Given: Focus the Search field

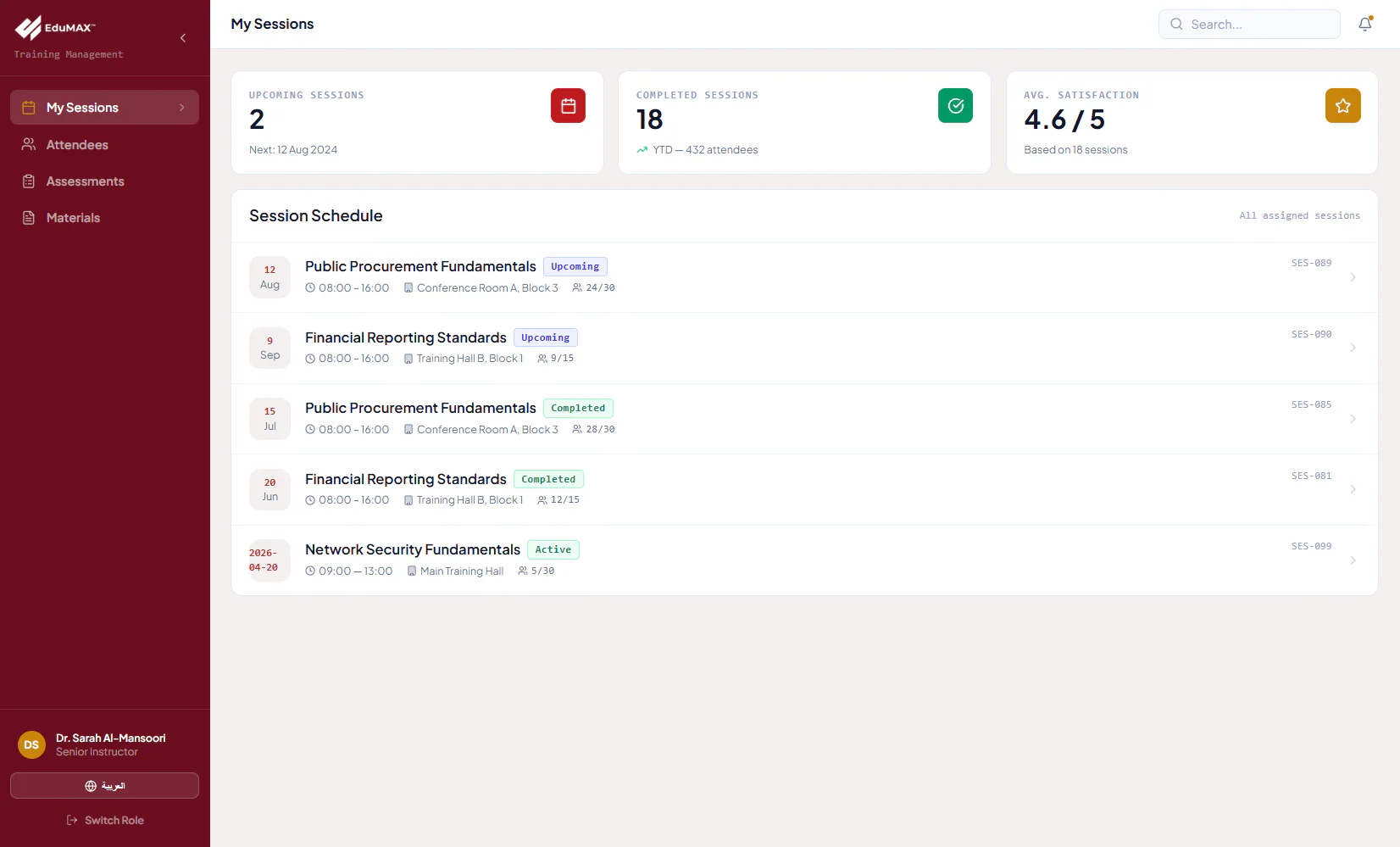Looking at the screenshot, I should pos(1249,25).
